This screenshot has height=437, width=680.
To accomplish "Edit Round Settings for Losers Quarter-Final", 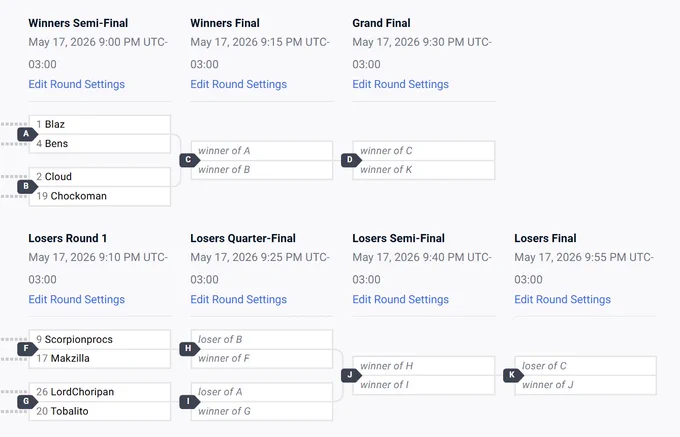I will [239, 299].
